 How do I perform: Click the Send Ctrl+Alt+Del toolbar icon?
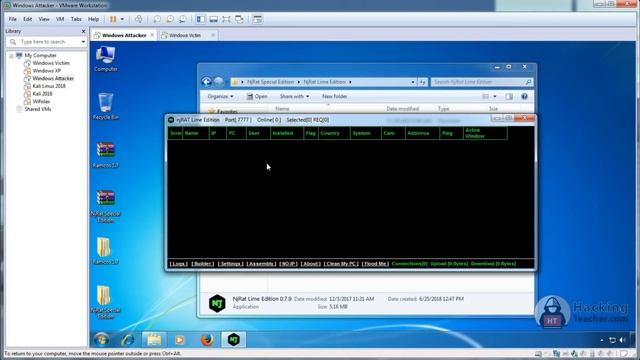pyautogui.click(x=139, y=19)
